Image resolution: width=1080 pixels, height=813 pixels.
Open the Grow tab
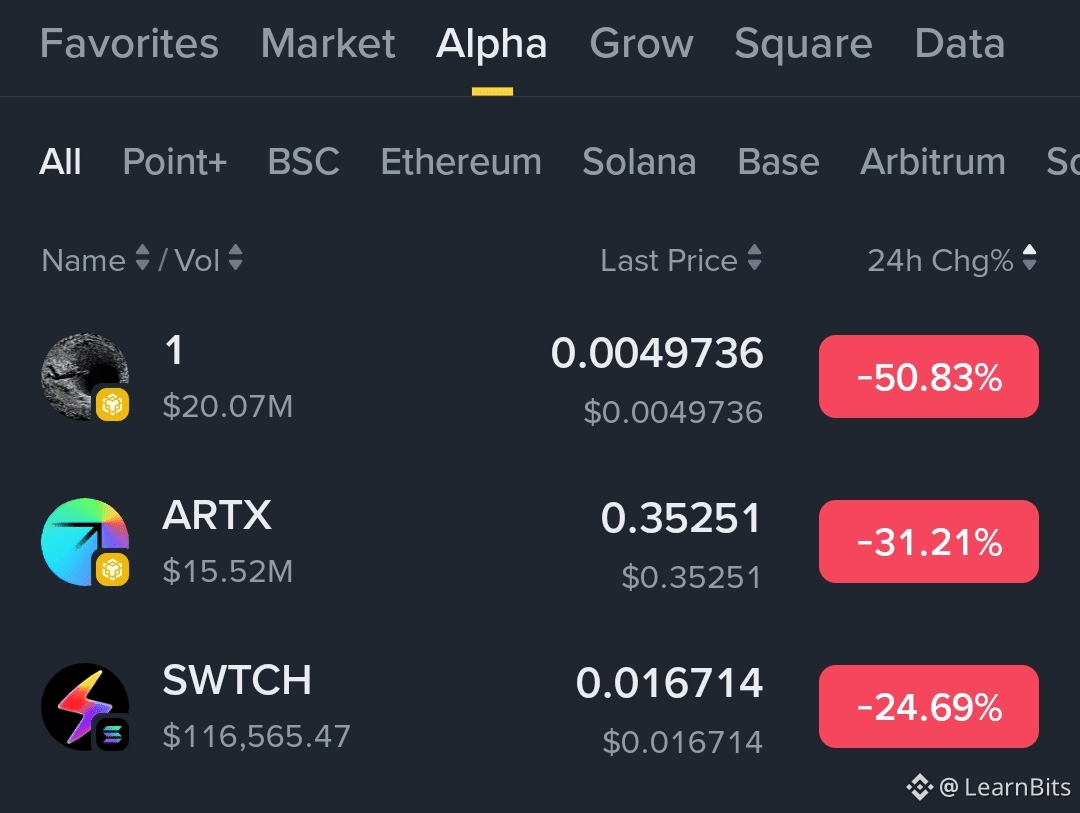[641, 44]
